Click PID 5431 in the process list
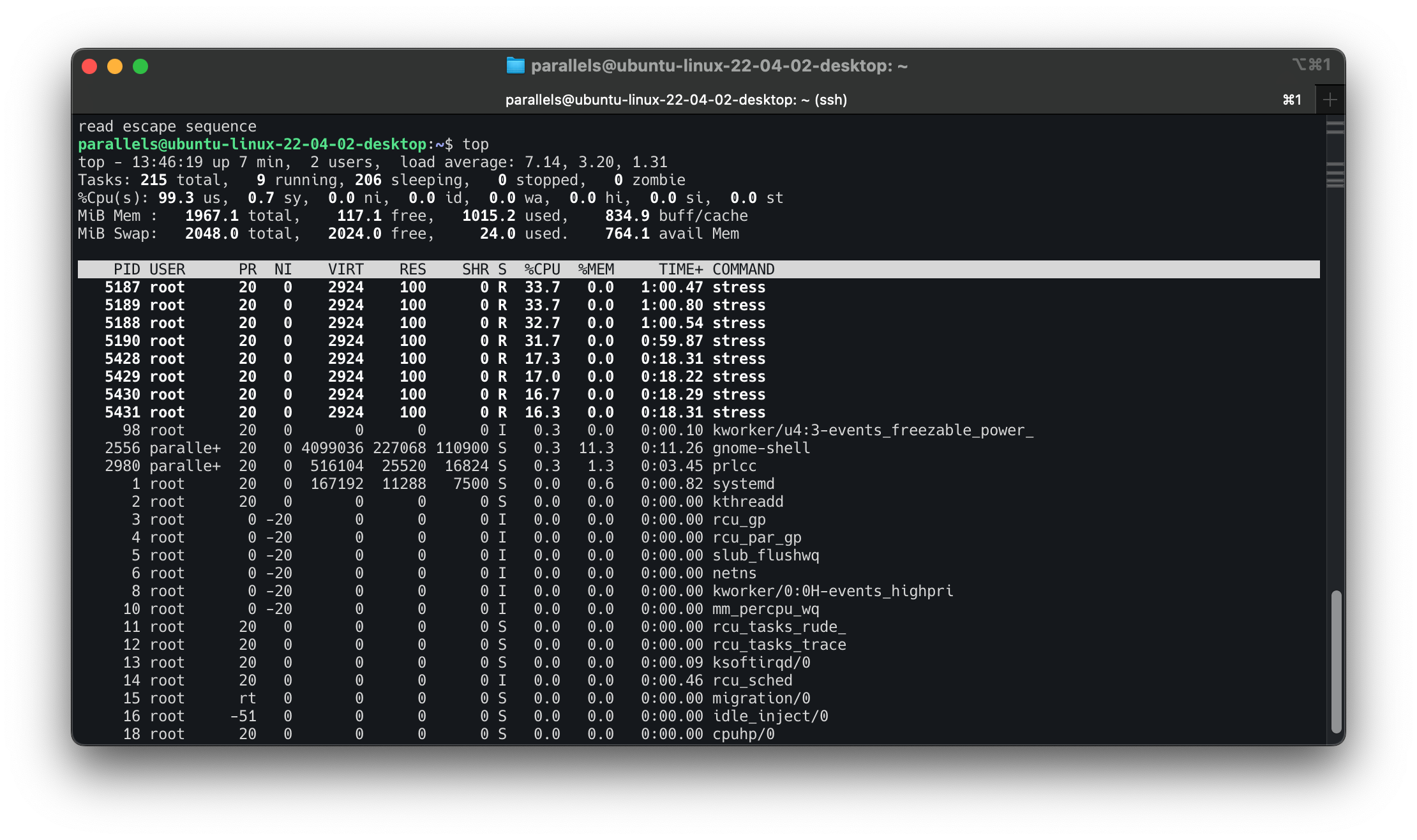 pyautogui.click(x=123, y=412)
